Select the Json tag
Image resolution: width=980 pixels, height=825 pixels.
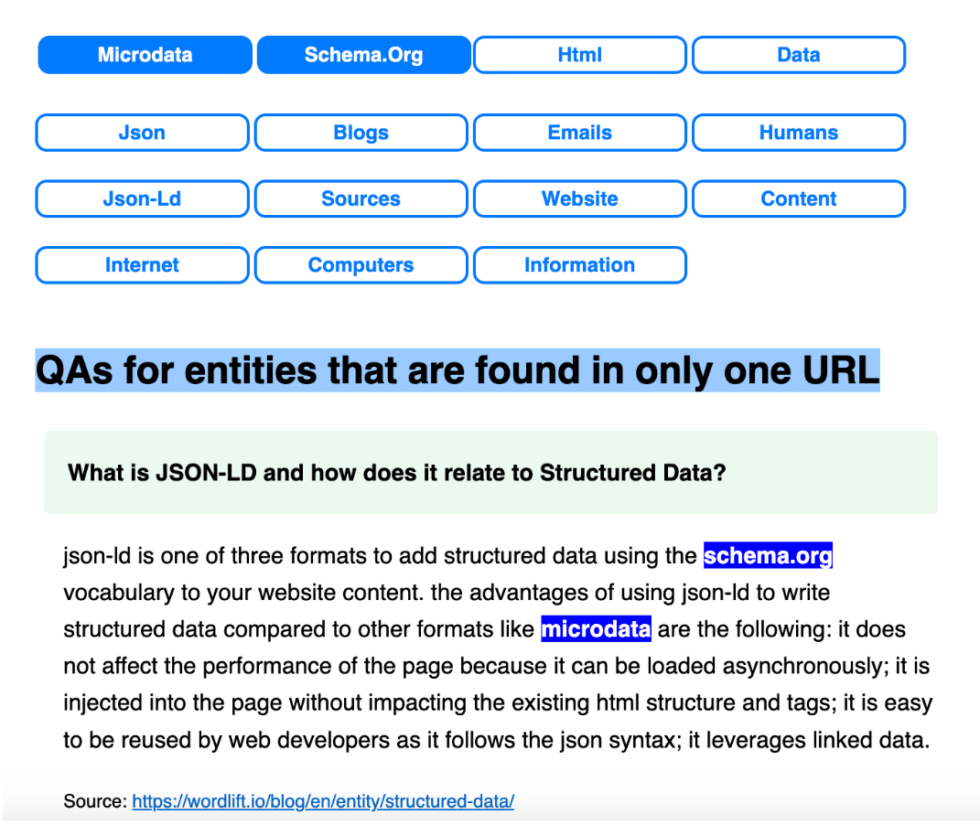(141, 132)
